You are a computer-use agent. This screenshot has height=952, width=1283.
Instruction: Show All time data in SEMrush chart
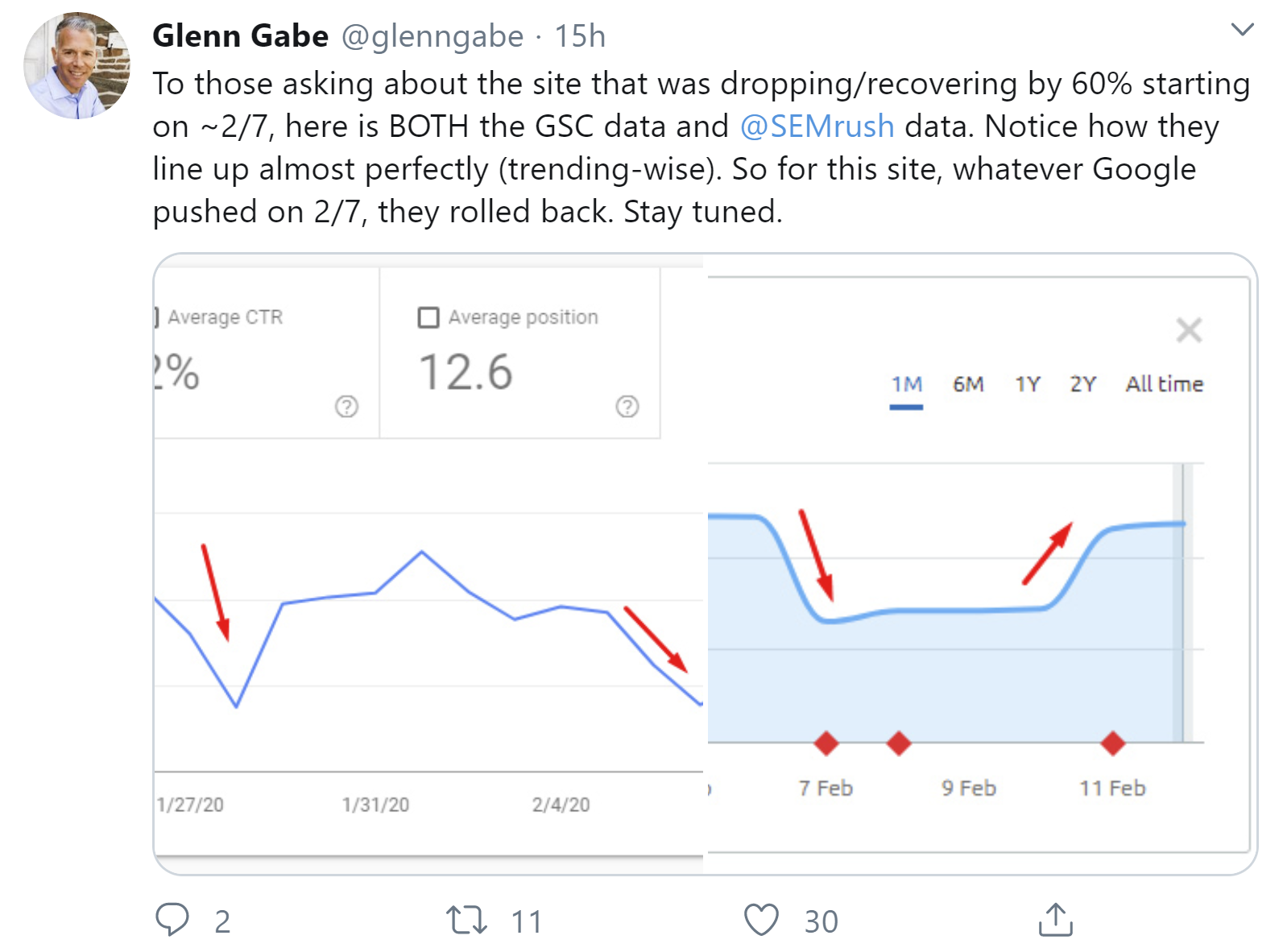pyautogui.click(x=1165, y=384)
